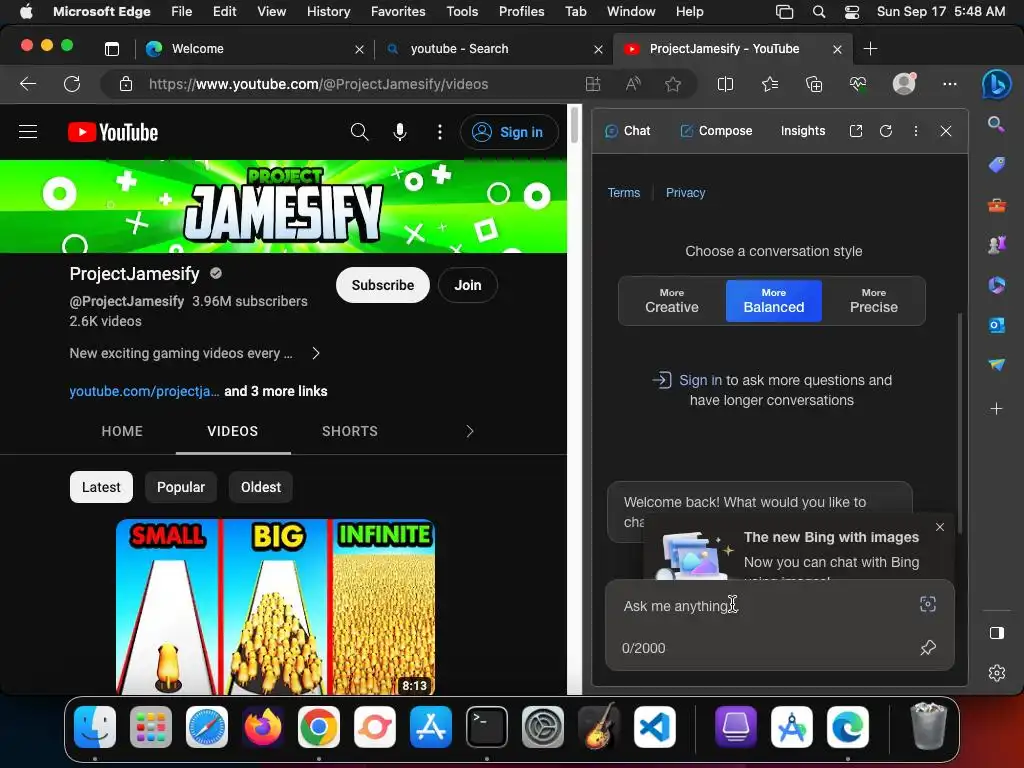Viewport: 1024px width, 768px height.
Task: Open sidebar settings gear
Action: click(x=997, y=673)
